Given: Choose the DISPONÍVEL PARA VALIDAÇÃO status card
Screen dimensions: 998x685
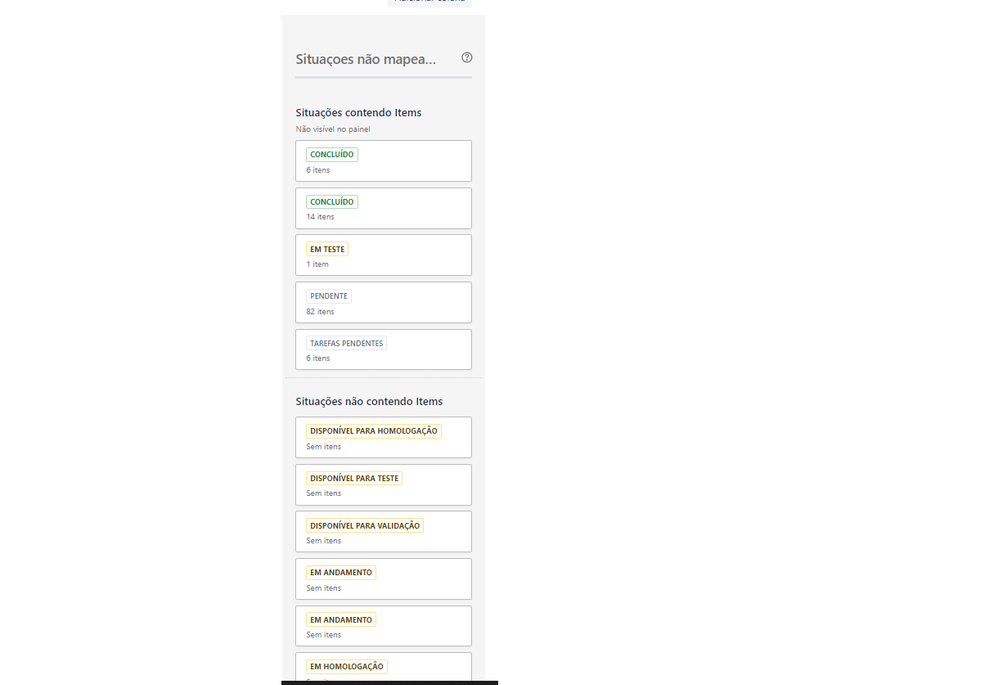Looking at the screenshot, I should coord(383,532).
